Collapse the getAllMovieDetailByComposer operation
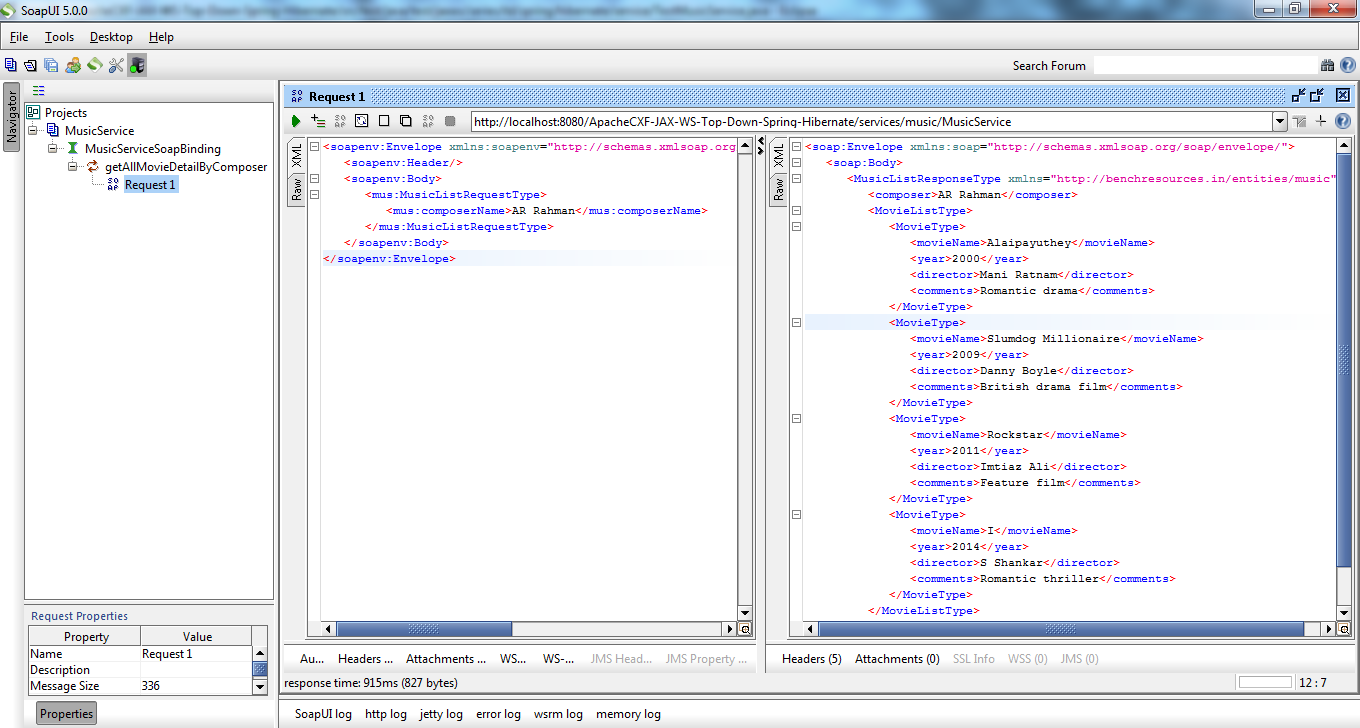Viewport: 1360px width, 728px height. pyautogui.click(x=70, y=166)
